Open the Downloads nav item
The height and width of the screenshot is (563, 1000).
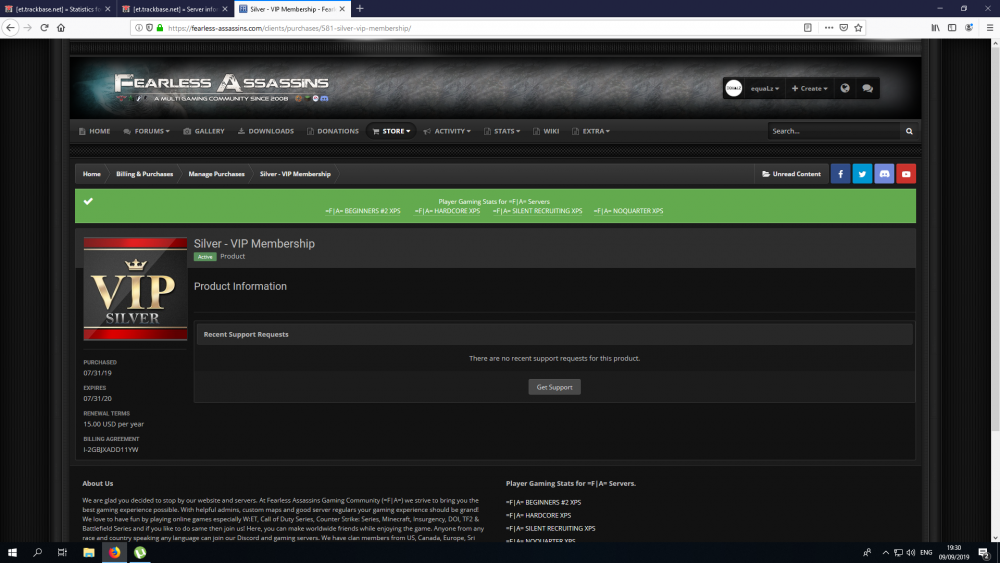(x=266, y=131)
